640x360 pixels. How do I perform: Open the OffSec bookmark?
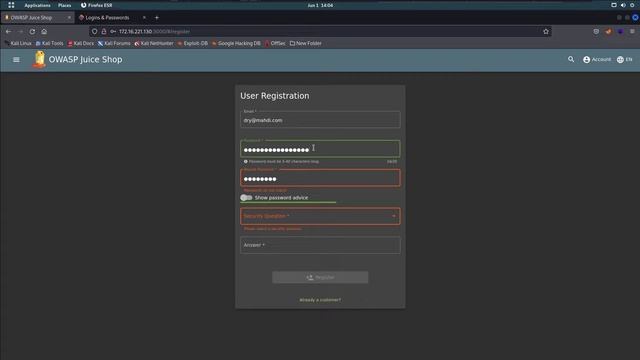point(275,43)
